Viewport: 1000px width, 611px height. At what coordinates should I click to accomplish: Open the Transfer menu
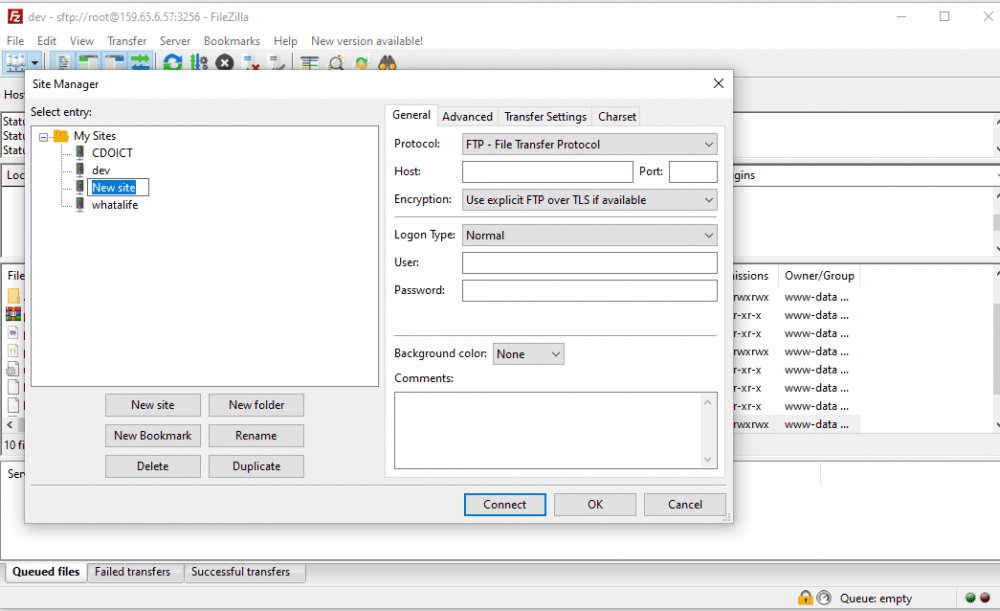click(127, 41)
